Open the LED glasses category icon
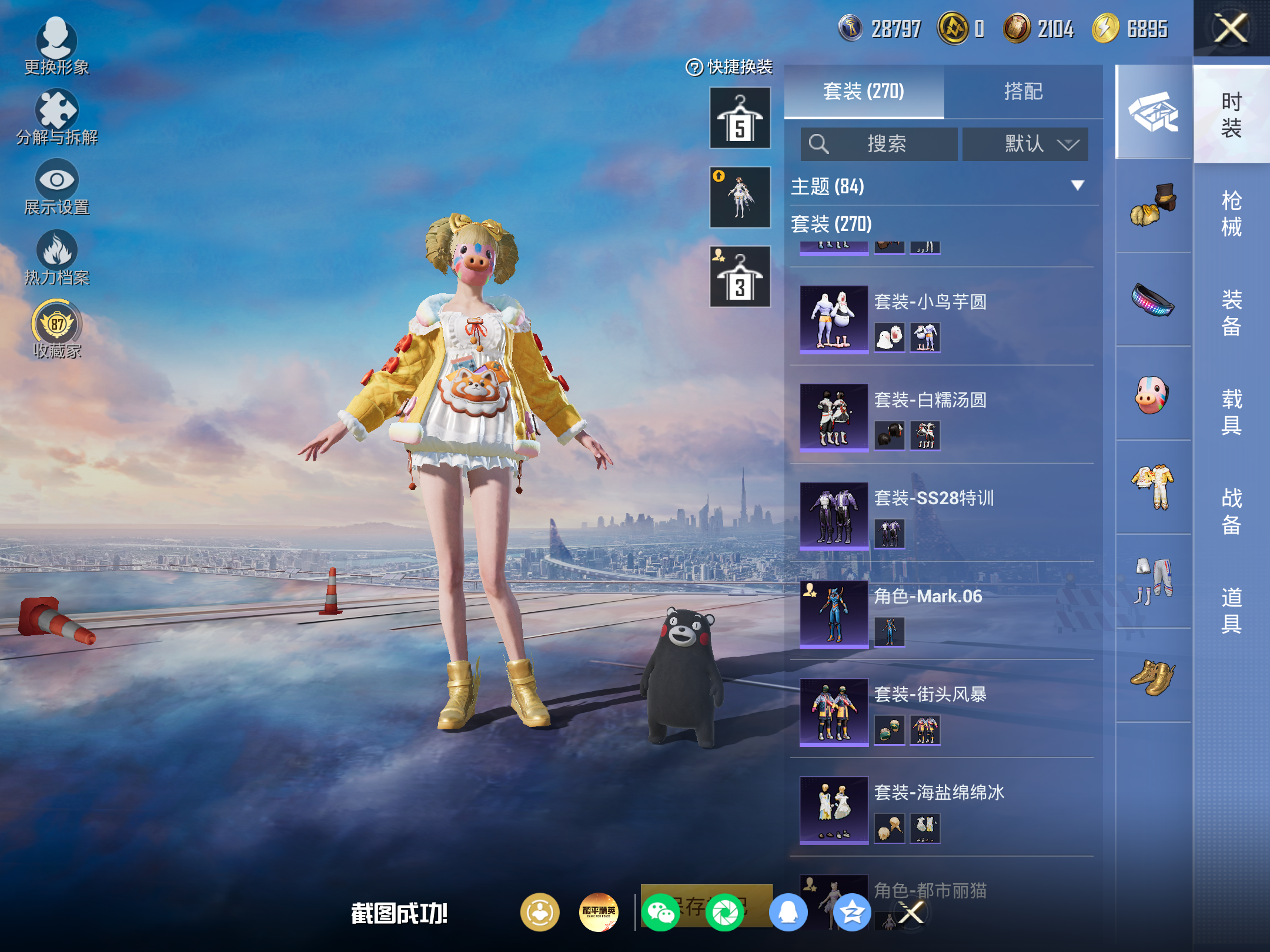 pyautogui.click(x=1153, y=300)
